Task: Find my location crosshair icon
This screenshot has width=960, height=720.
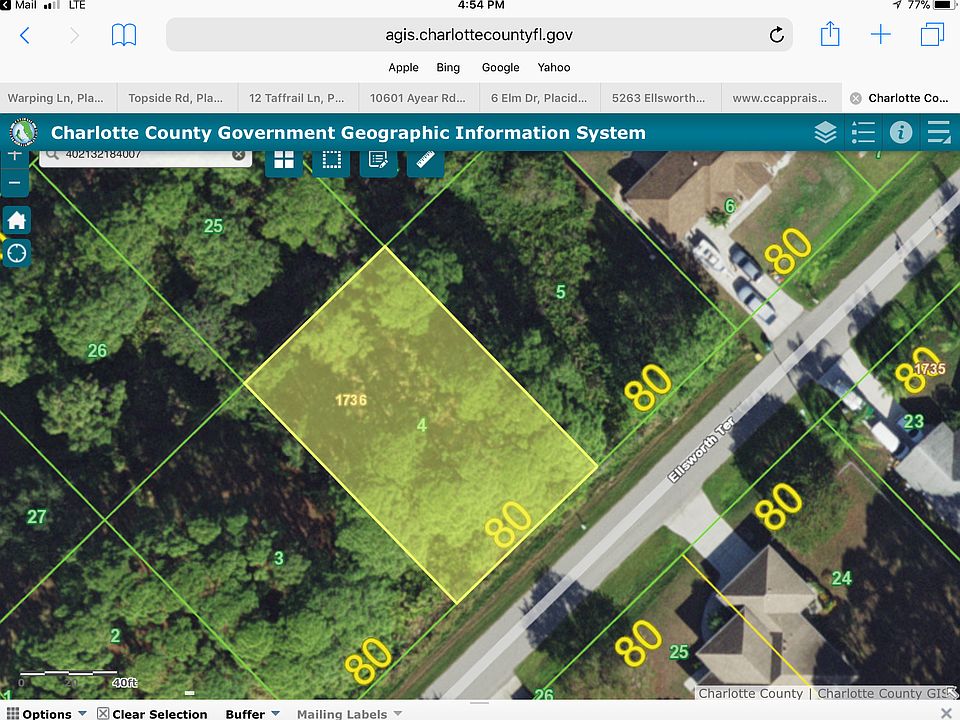Action: (17, 252)
